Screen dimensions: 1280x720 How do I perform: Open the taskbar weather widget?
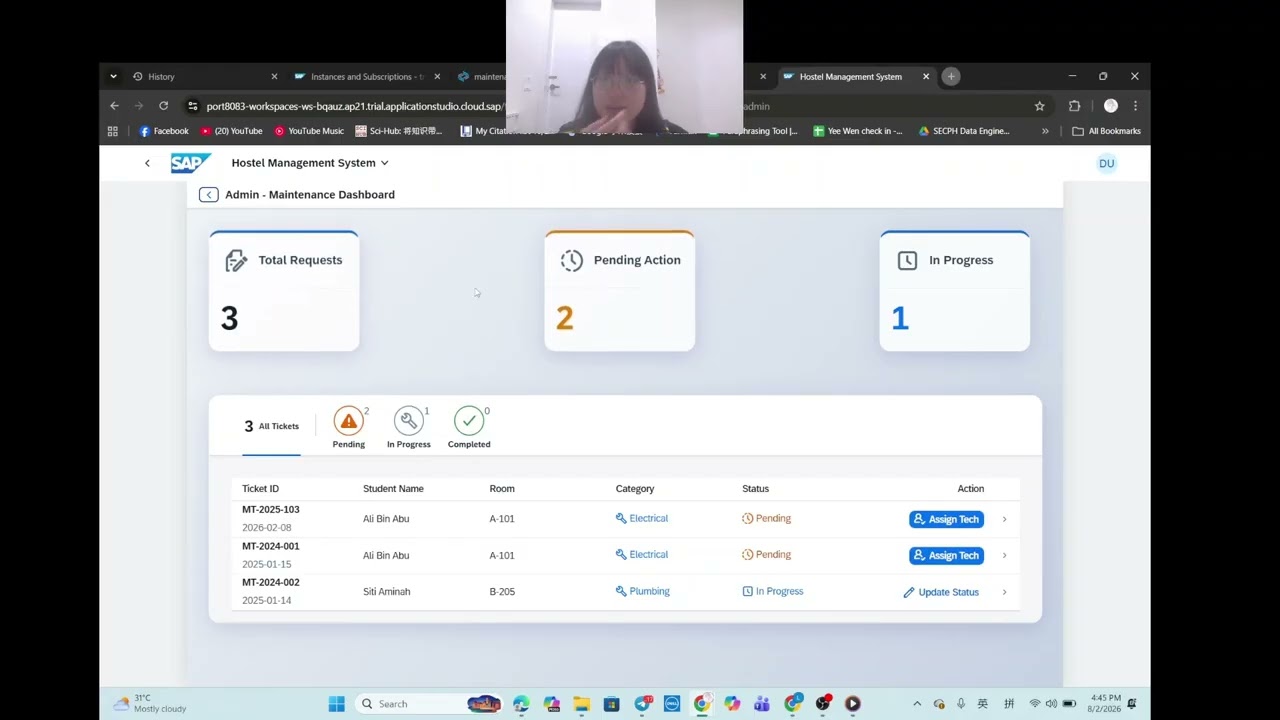coord(151,704)
